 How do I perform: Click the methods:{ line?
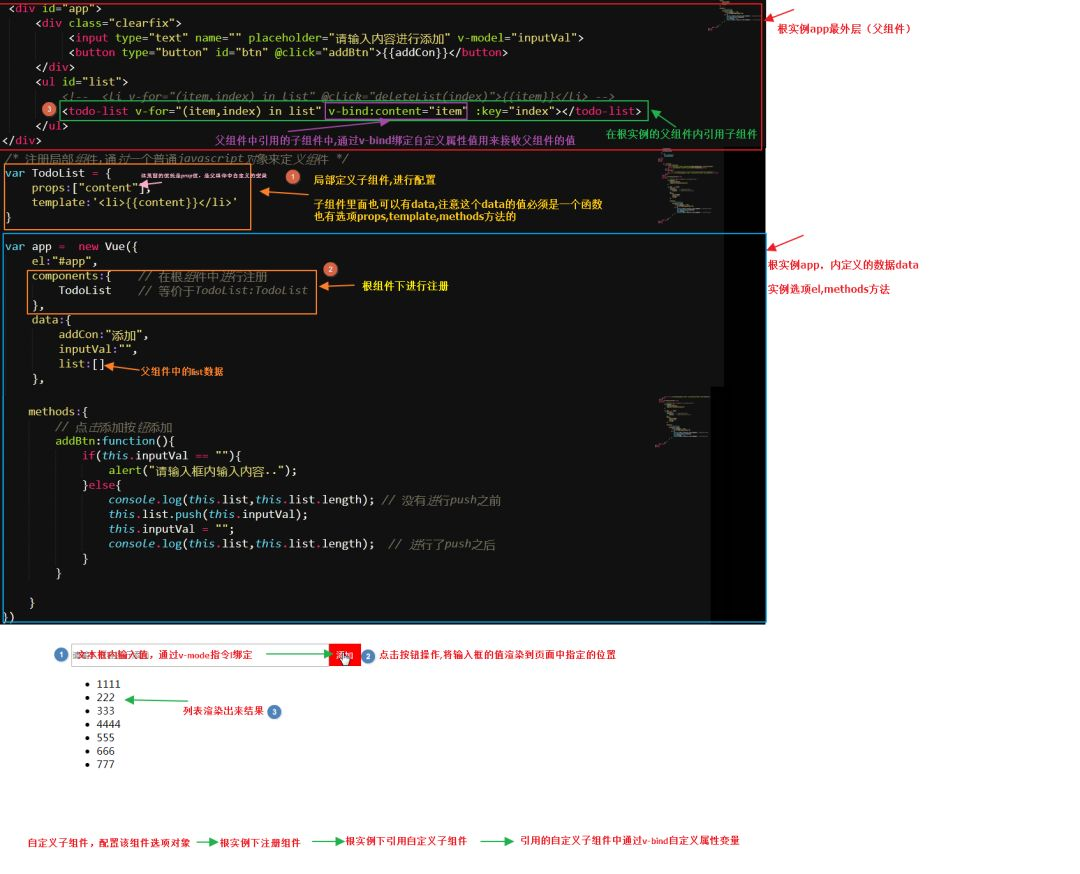click(x=58, y=411)
